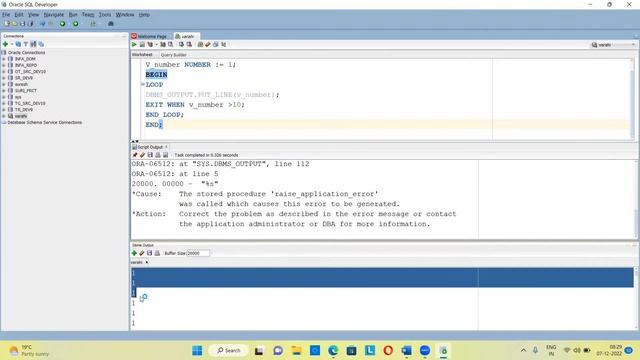The image size is (640, 360).
Task: Click the Rollback icon in worksheet toolbar
Action: tap(189, 44)
